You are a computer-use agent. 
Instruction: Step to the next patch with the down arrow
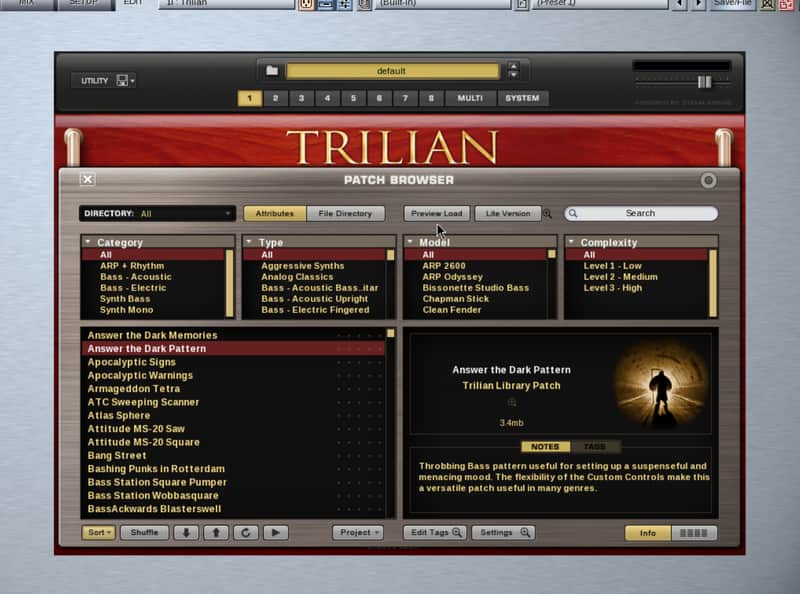click(x=186, y=533)
